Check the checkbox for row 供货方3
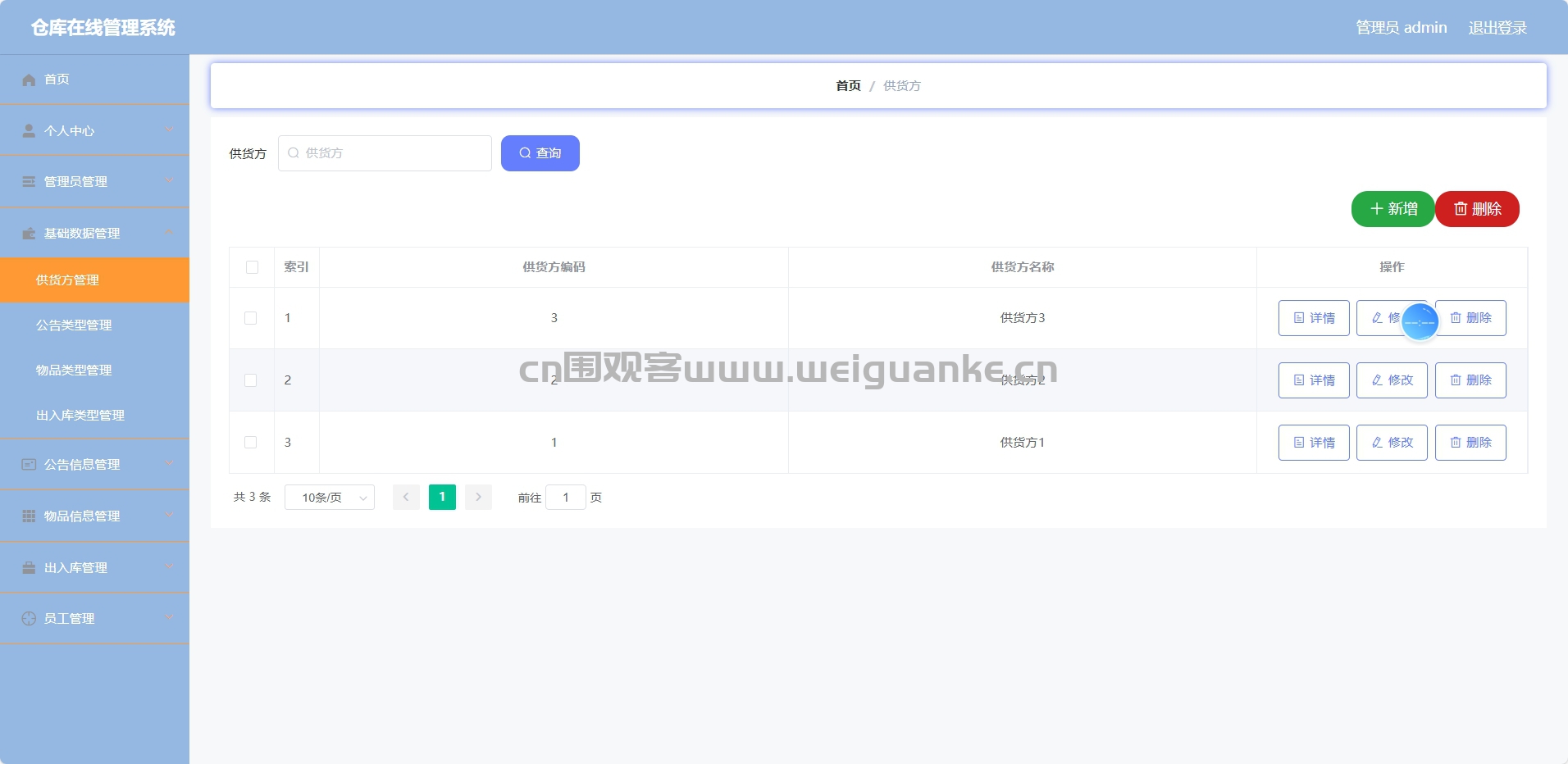The image size is (1568, 764). pos(251,318)
